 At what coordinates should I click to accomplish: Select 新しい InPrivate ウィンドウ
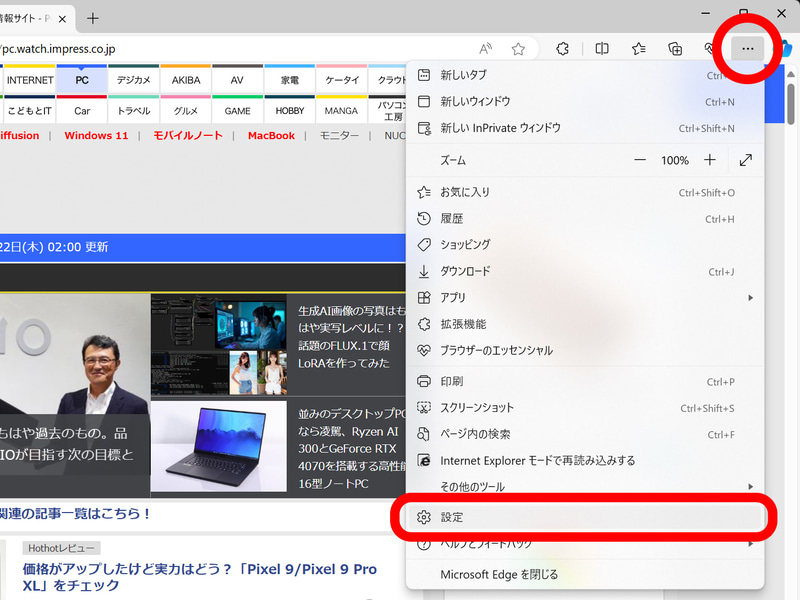coord(500,129)
